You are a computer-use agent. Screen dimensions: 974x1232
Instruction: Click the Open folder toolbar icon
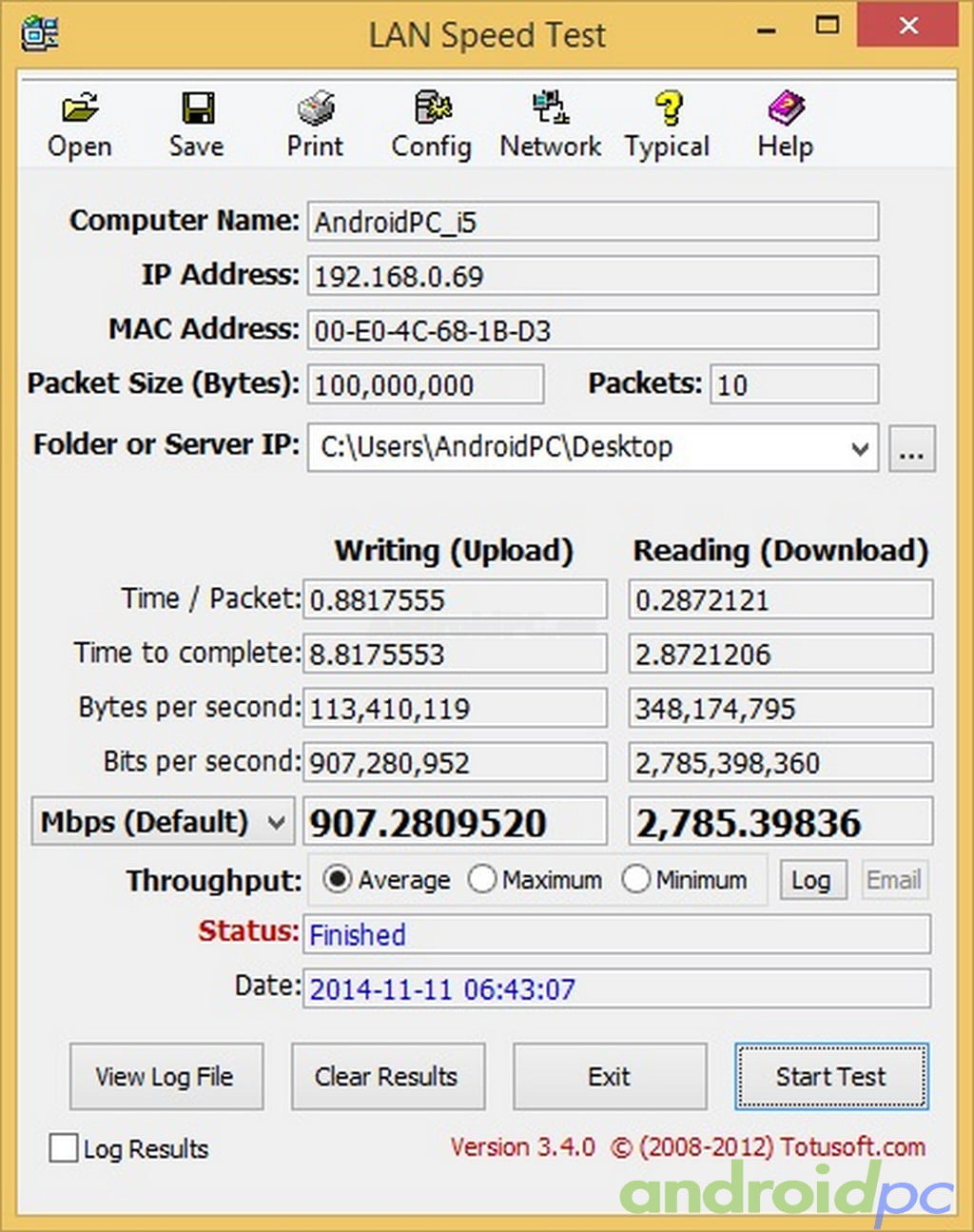80,108
